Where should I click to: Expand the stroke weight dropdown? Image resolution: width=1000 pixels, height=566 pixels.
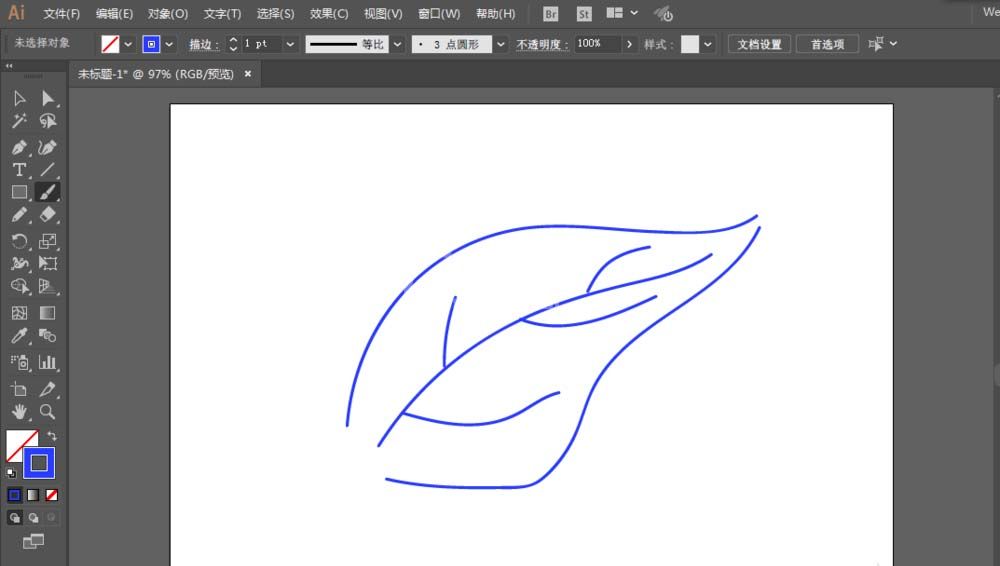(x=290, y=44)
